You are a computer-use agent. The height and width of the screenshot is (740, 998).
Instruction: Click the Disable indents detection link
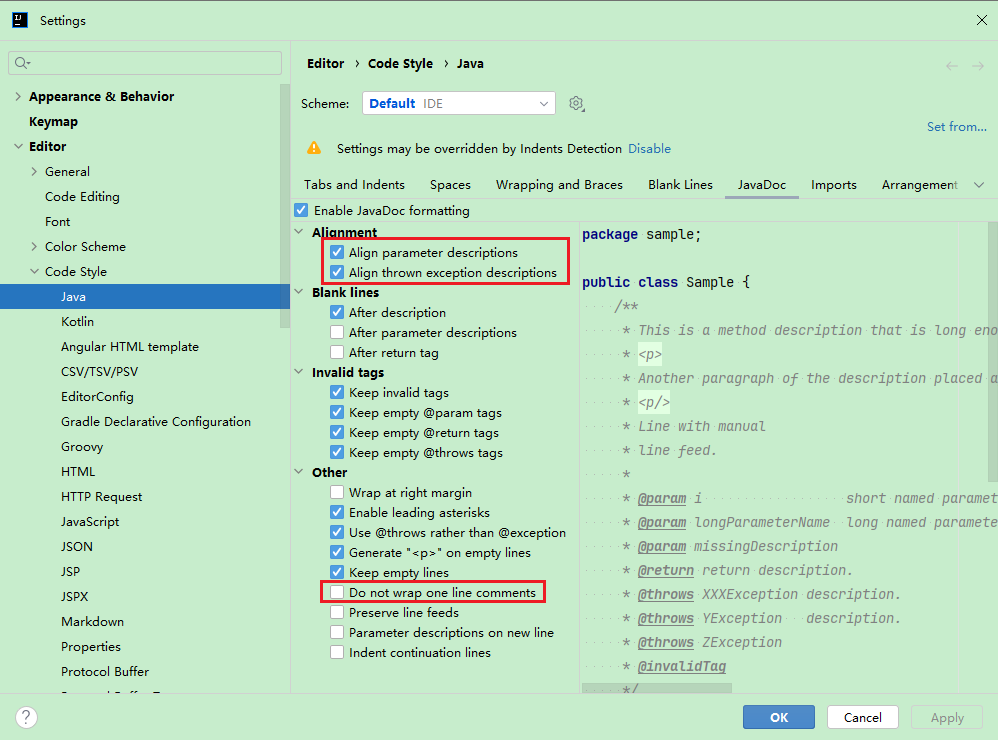tap(649, 148)
